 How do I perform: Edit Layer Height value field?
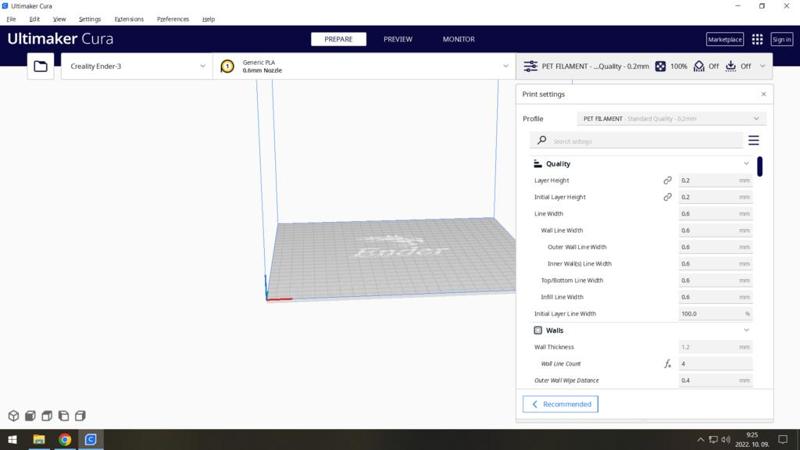[x=715, y=181]
